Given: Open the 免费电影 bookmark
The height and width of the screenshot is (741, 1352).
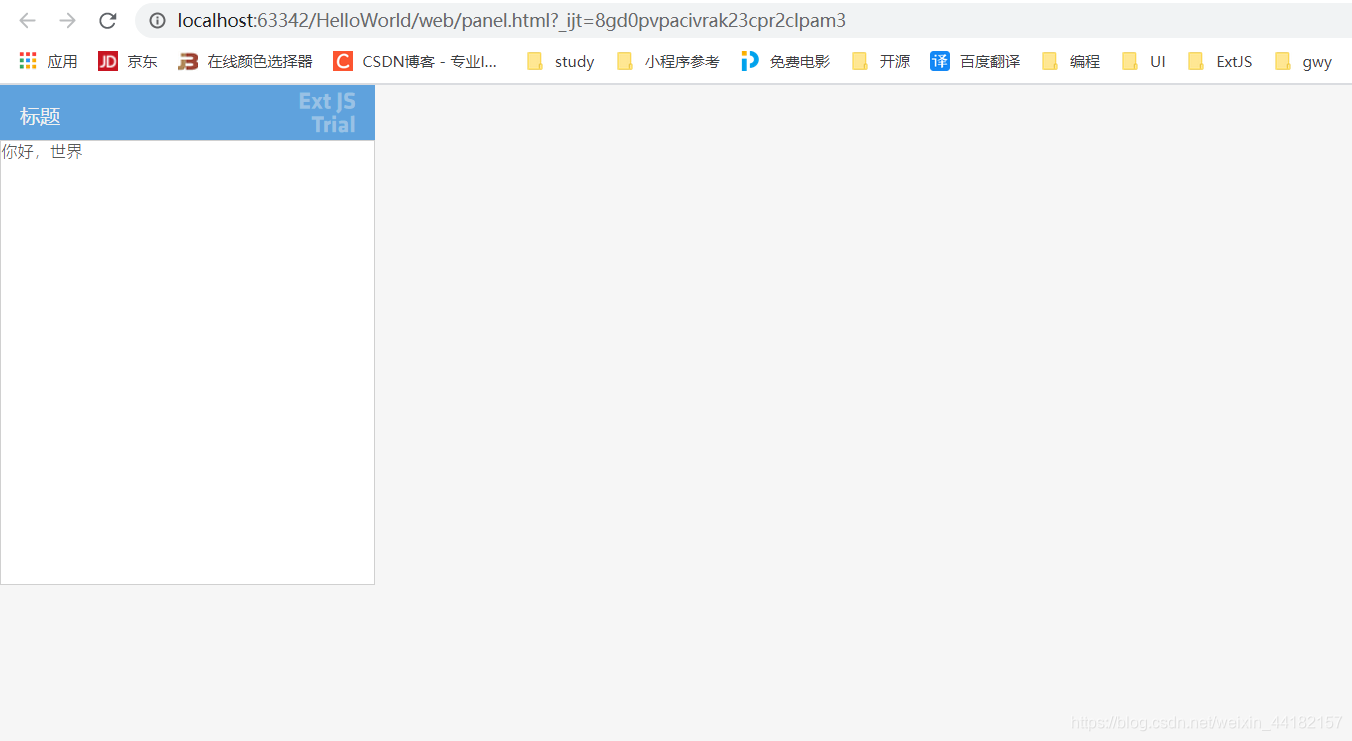Looking at the screenshot, I should 786,61.
